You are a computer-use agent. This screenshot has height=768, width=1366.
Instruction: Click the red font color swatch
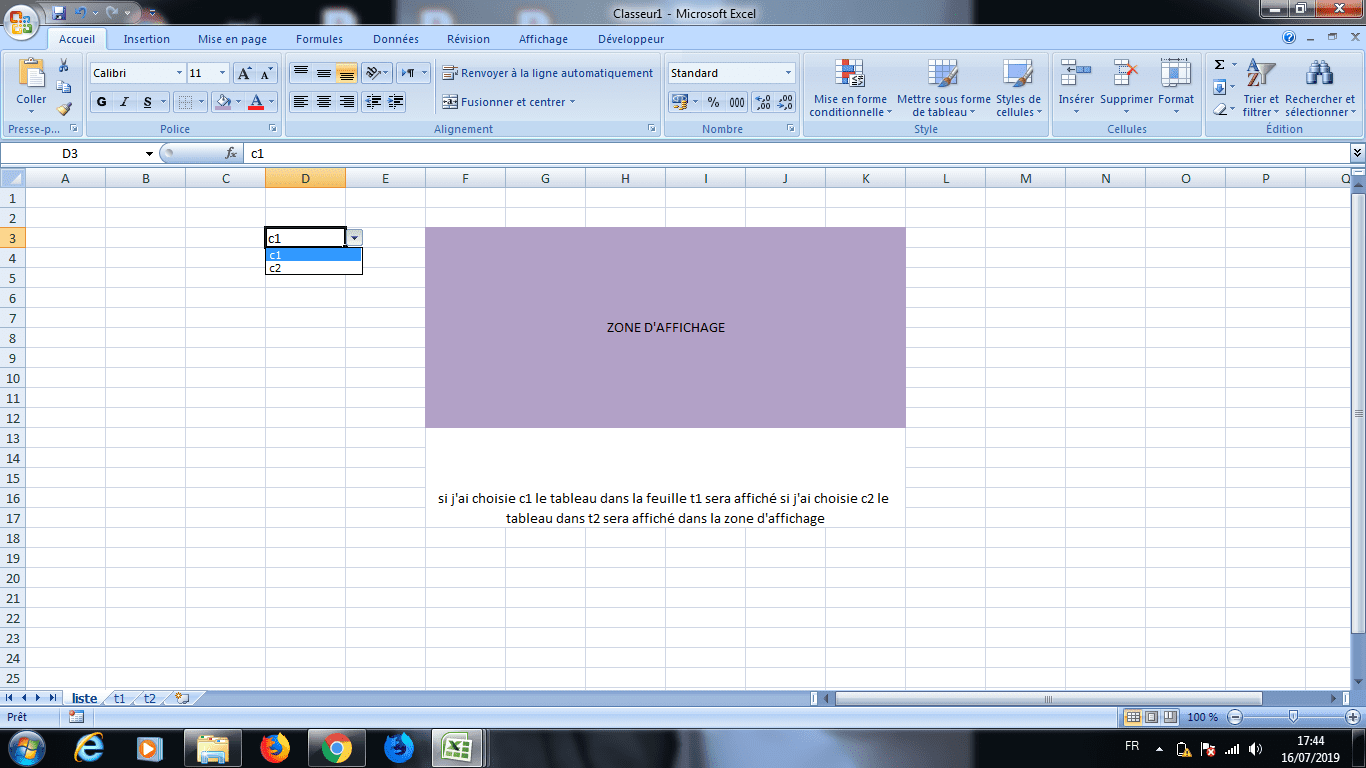pos(256,102)
